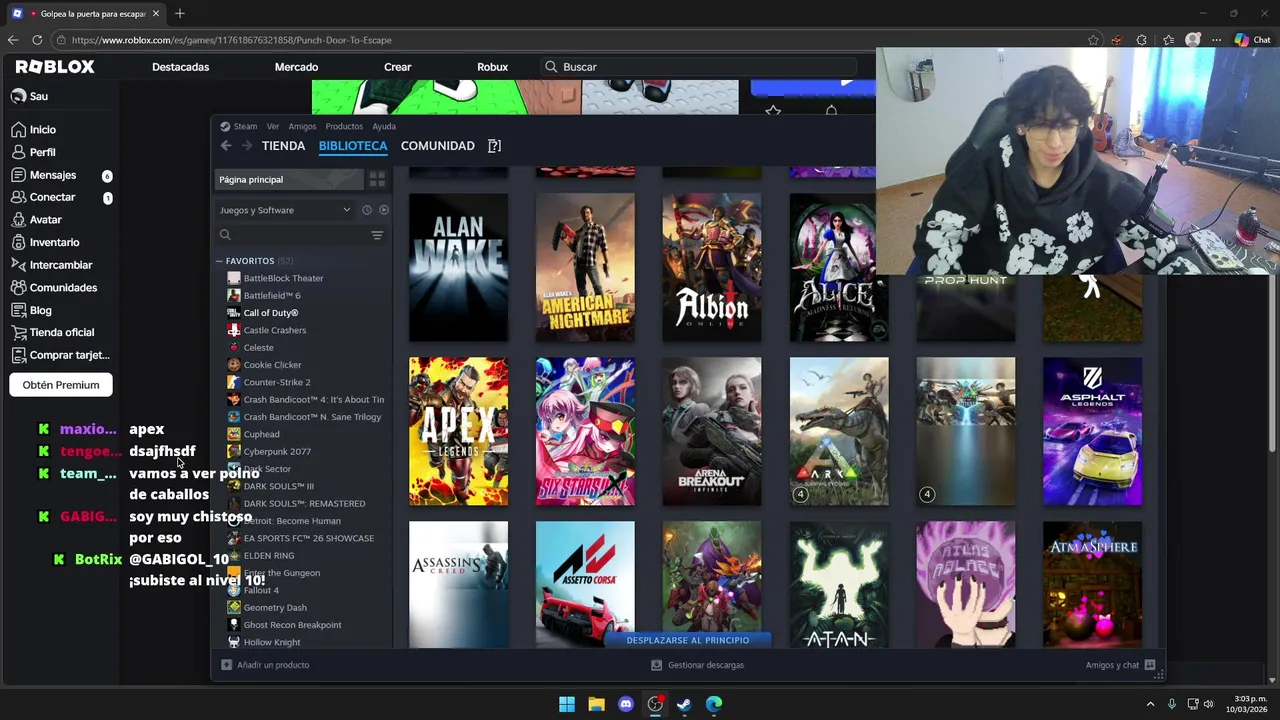Open the browser favorites list icon
This screenshot has height=720, width=1280.
tap(1168, 40)
